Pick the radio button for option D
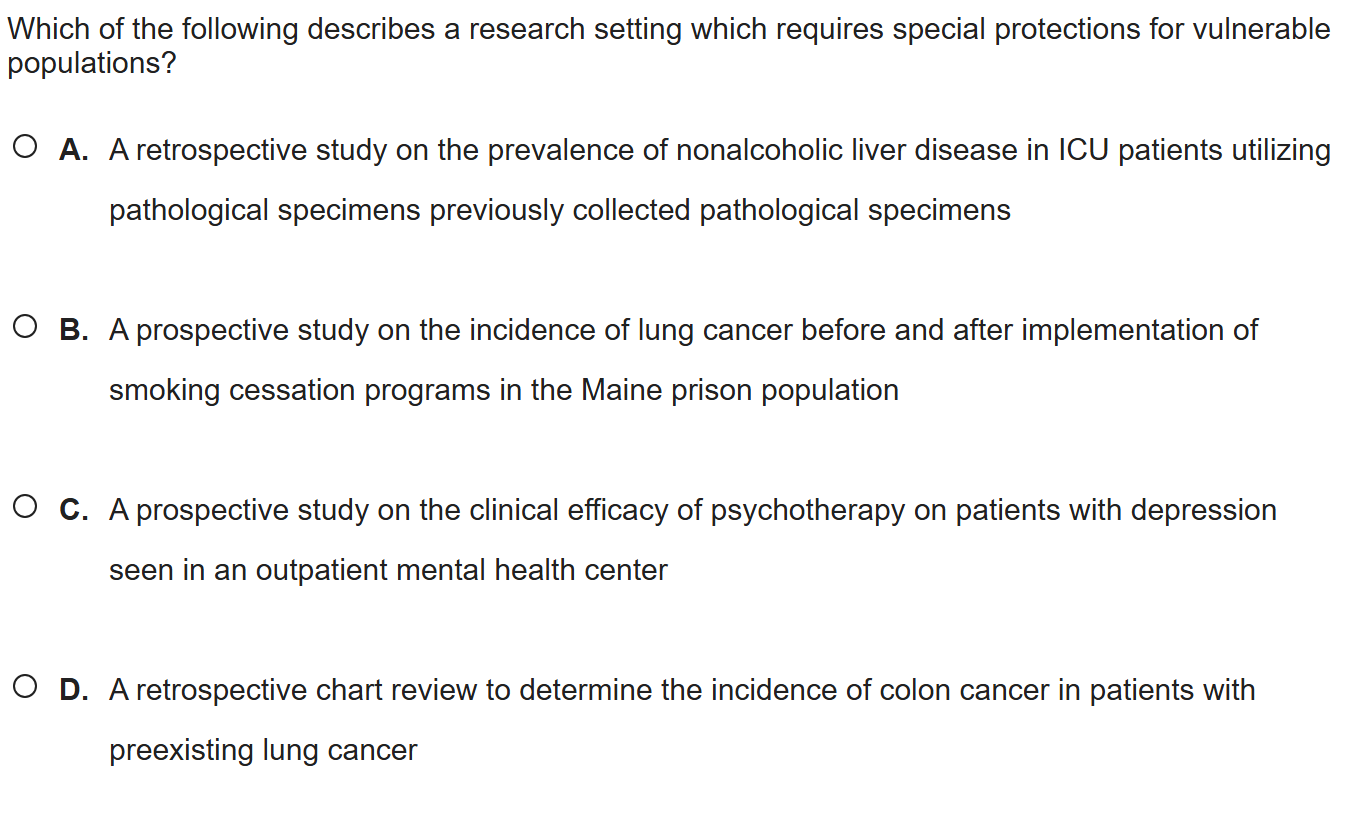Viewport: 1345px width, 826px height. click(27, 689)
